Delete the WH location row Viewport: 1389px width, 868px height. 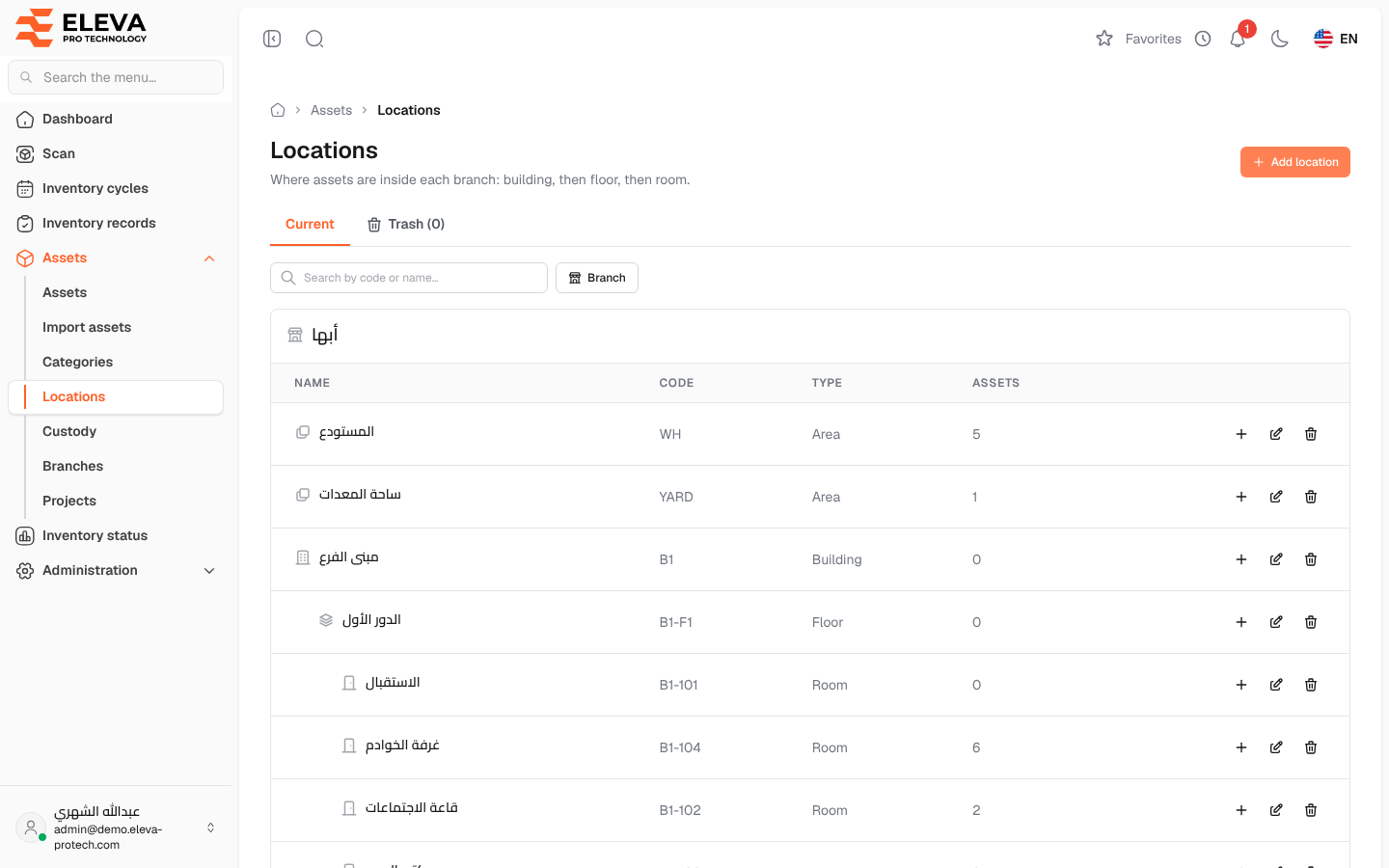pos(1311,434)
